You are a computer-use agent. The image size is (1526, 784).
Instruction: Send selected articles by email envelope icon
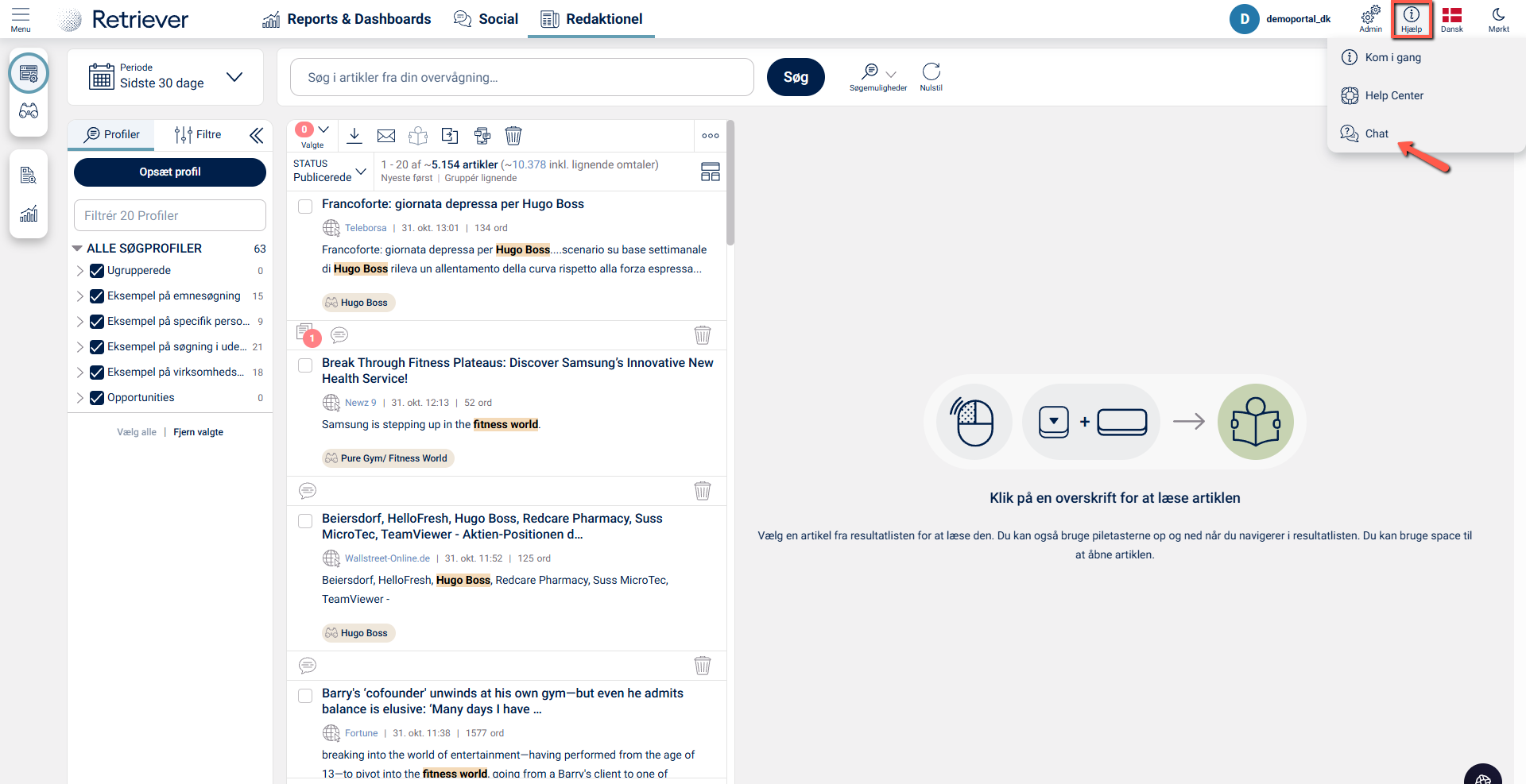pyautogui.click(x=386, y=136)
